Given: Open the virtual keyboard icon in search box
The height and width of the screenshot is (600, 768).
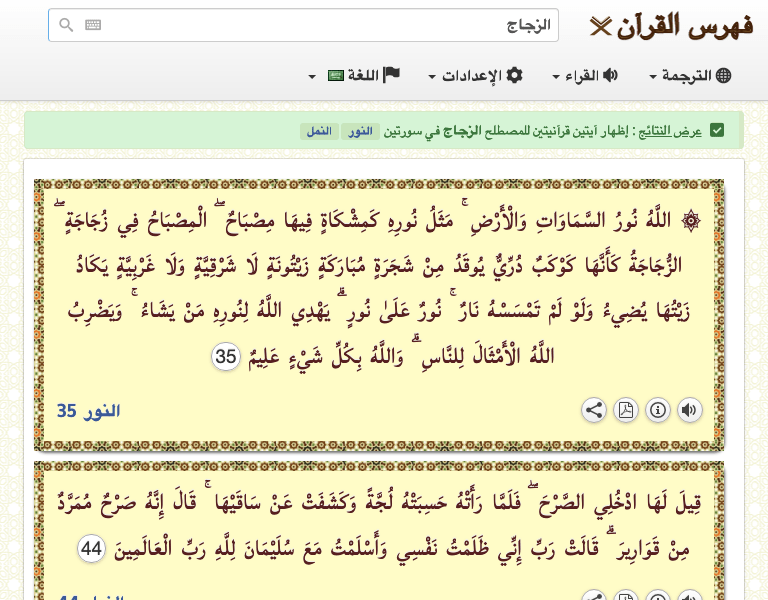Looking at the screenshot, I should (93, 25).
